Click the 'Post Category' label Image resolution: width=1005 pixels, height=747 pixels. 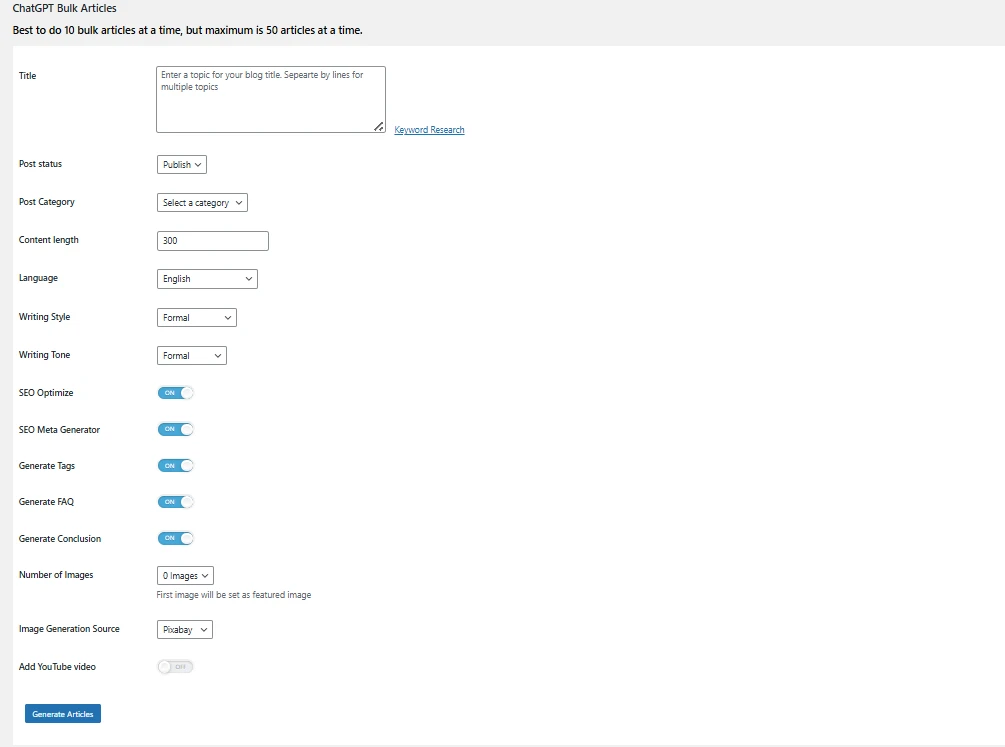(x=47, y=202)
